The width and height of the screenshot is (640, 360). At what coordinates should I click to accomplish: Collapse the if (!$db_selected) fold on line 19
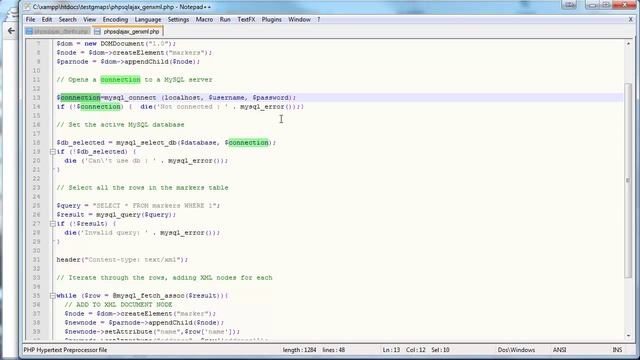[53, 151]
